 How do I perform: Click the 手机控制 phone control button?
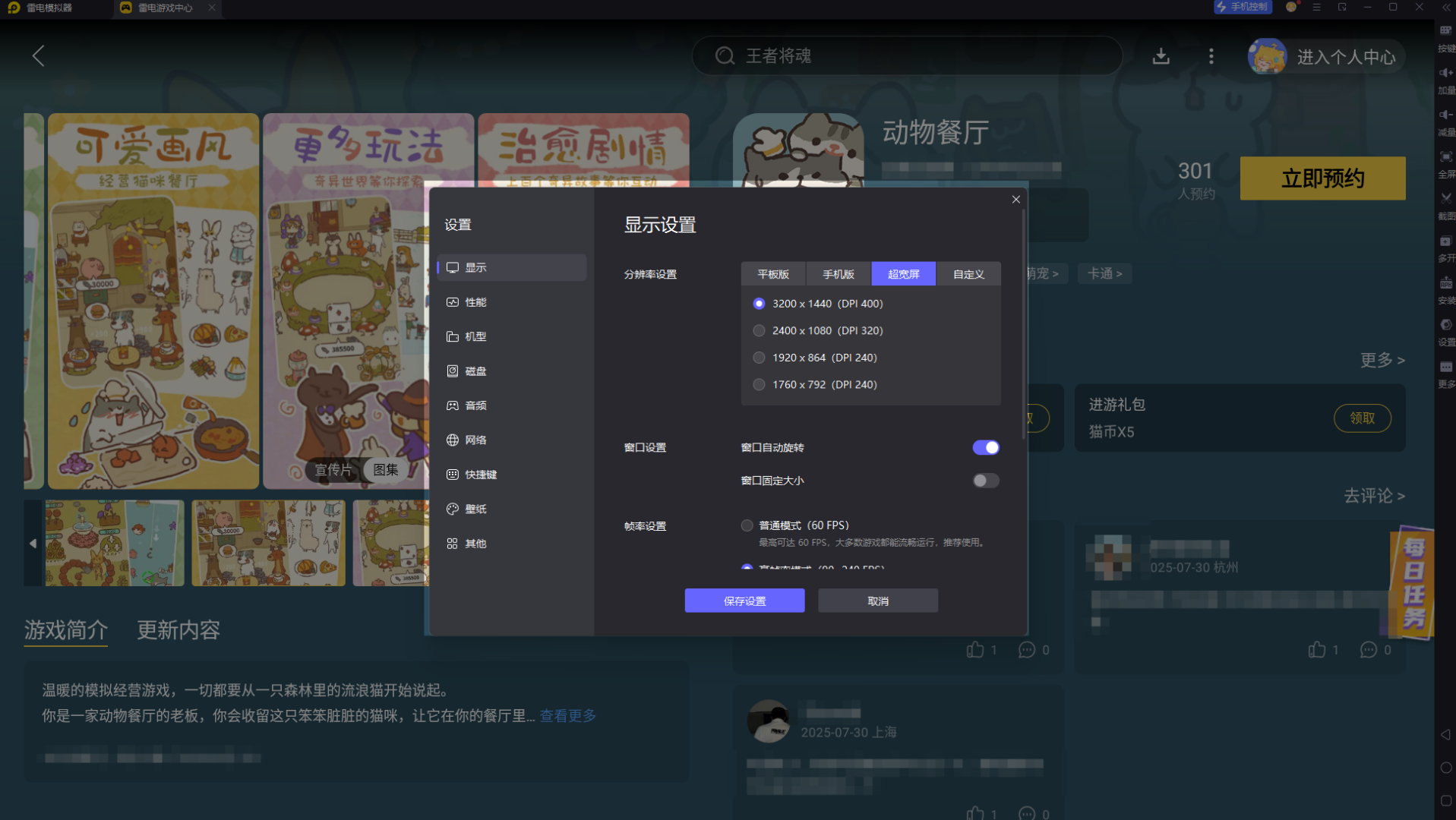point(1243,7)
